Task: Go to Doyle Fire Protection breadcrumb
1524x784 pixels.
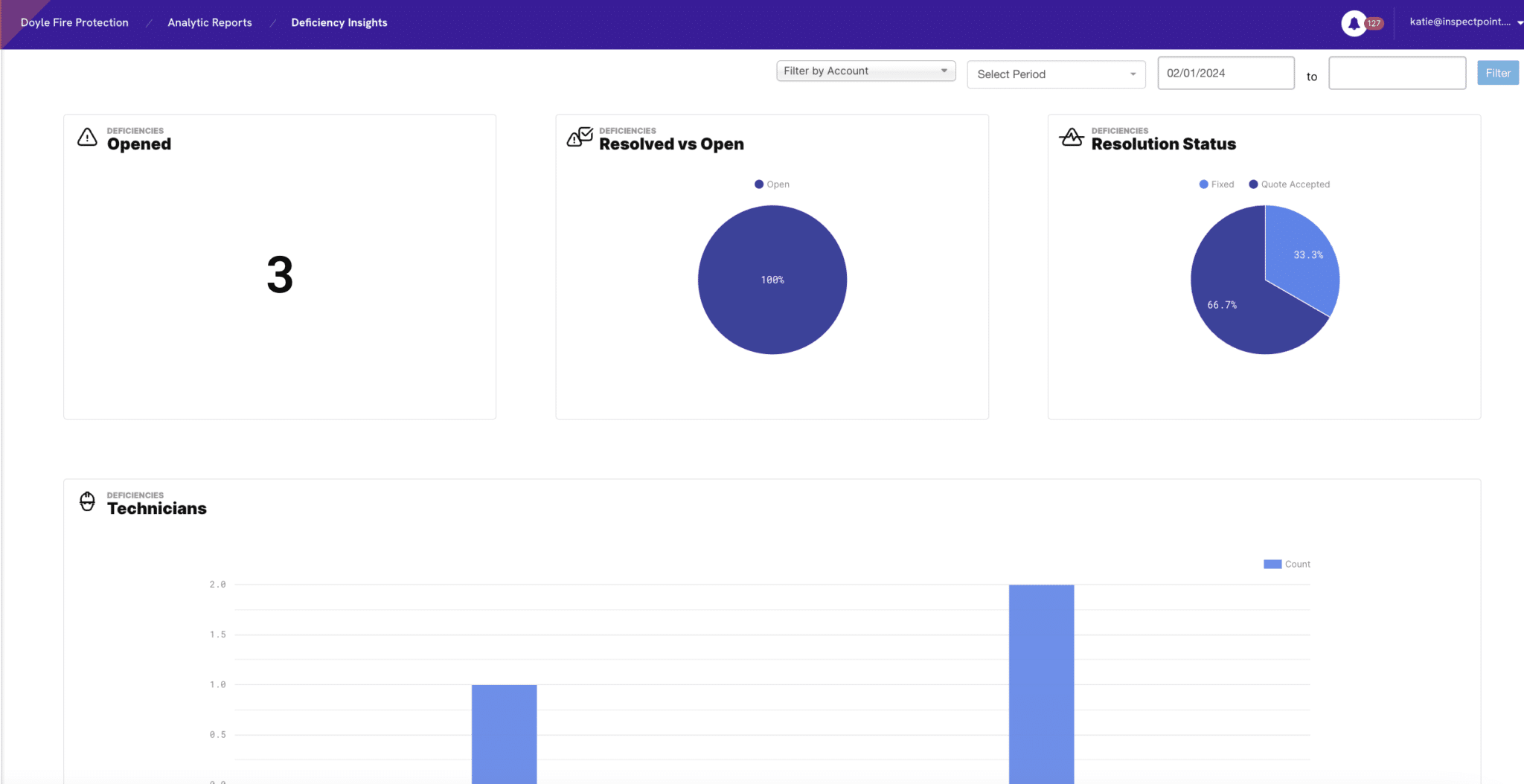Action: tap(74, 23)
